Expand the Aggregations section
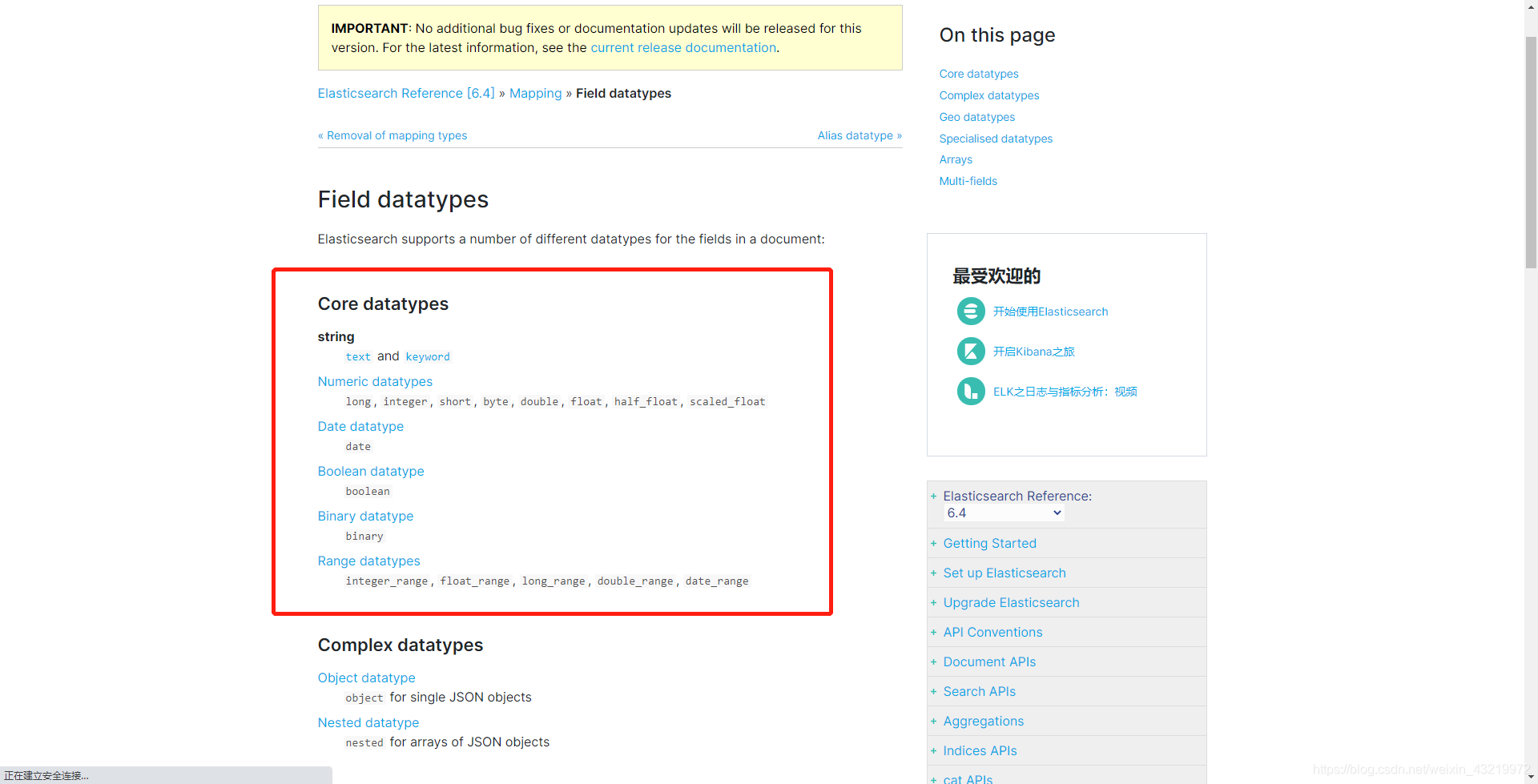Image resolution: width=1538 pixels, height=784 pixels. pyautogui.click(x=933, y=721)
